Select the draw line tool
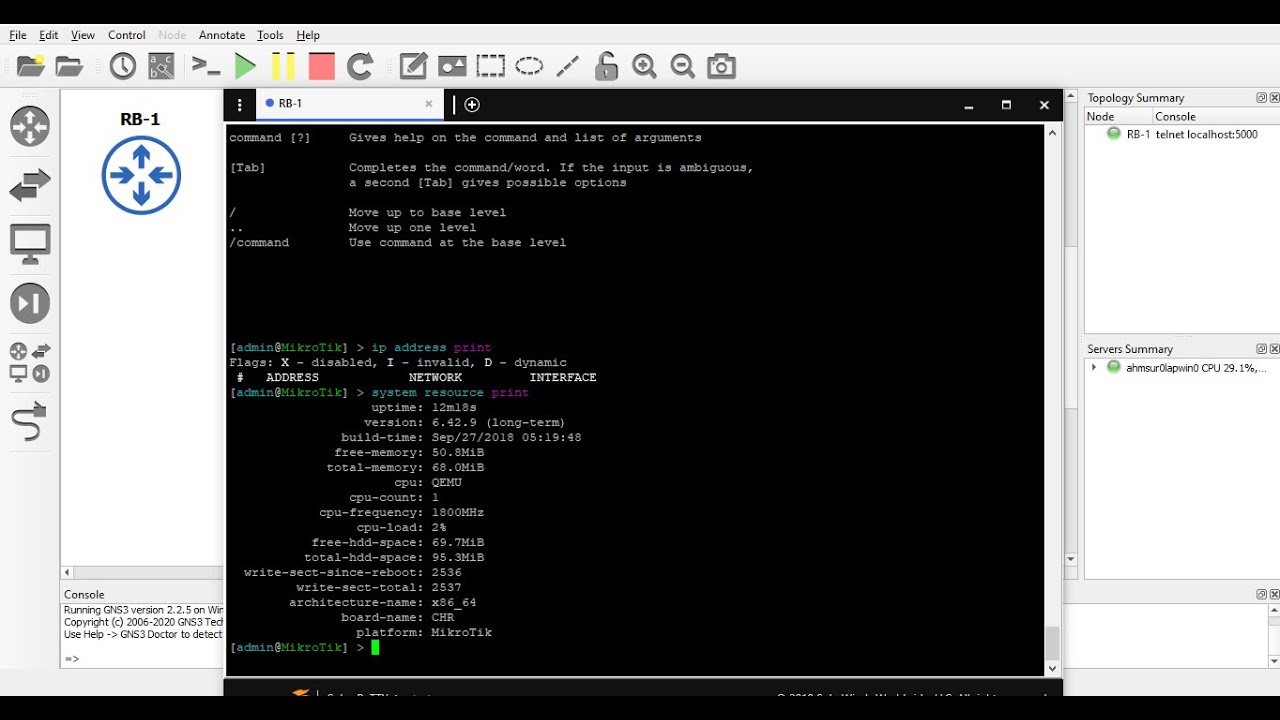The width and height of the screenshot is (1280, 720). (x=567, y=67)
